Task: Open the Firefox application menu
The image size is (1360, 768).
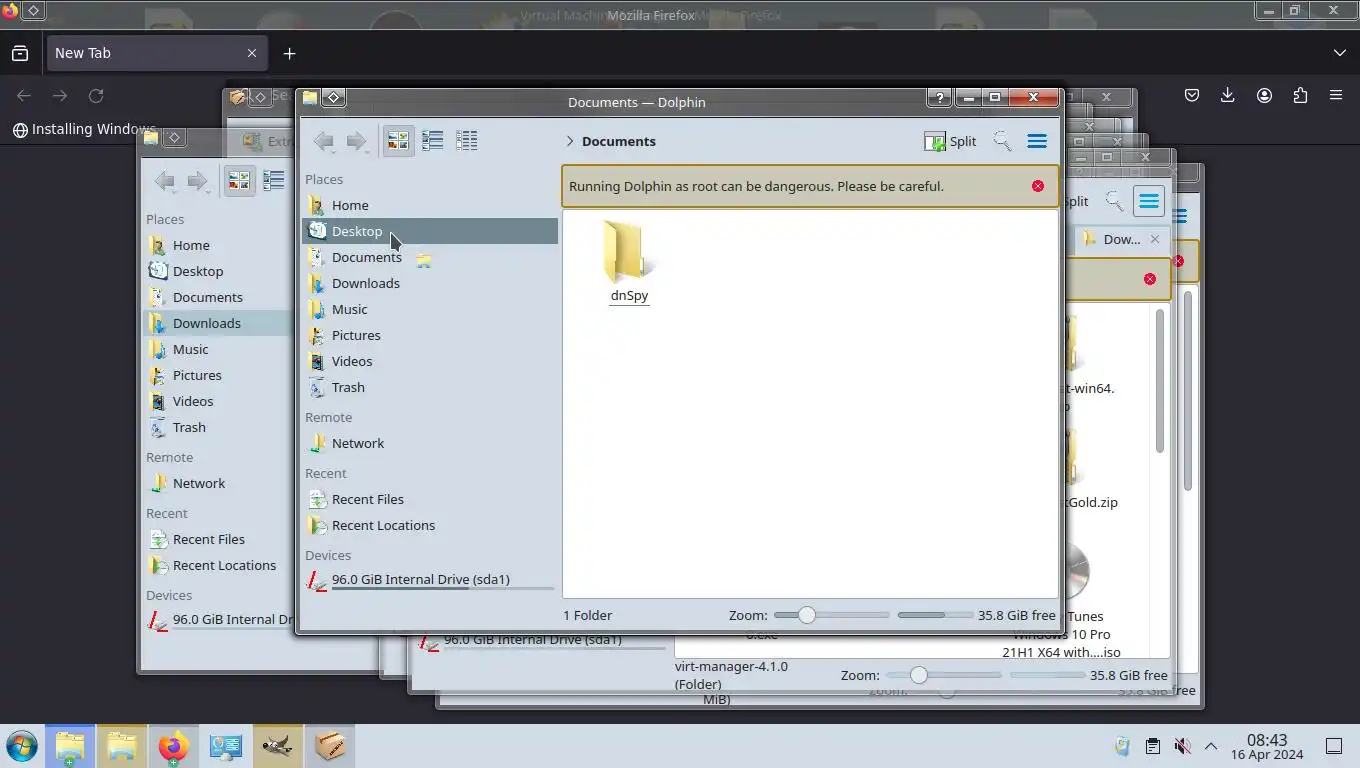Action: pos(1336,96)
